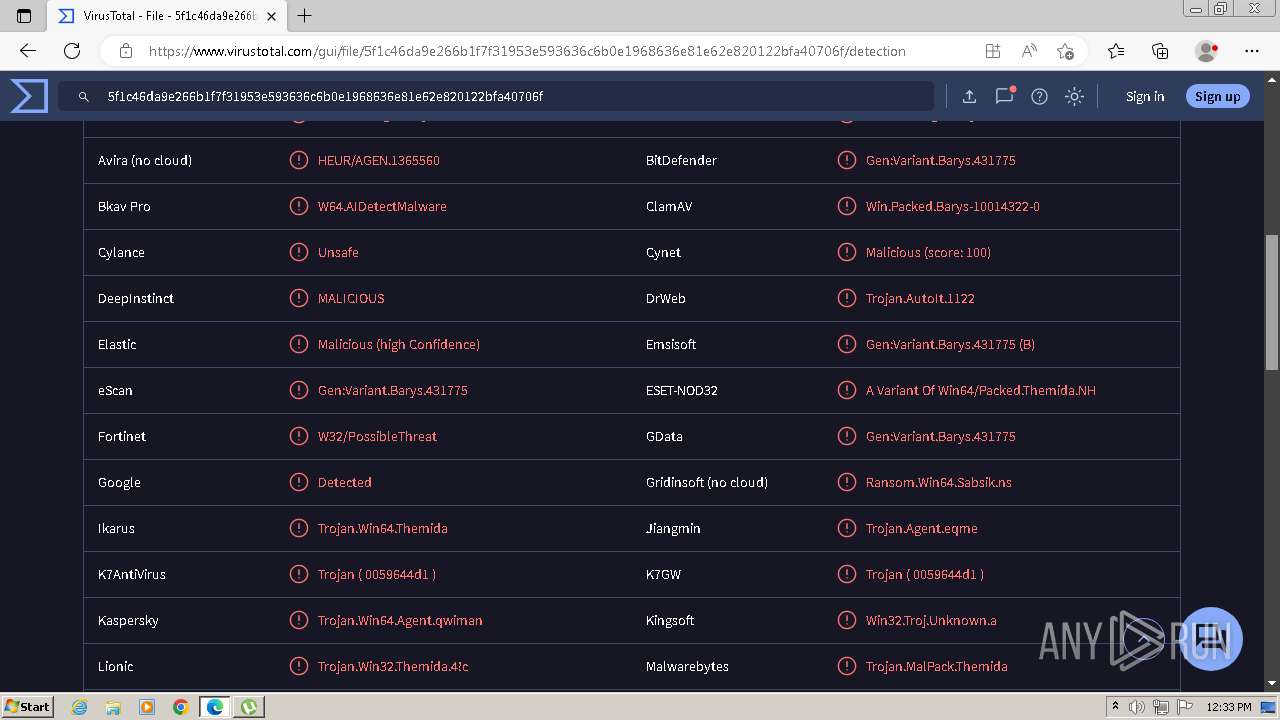Click Avira alert icon for HEUR/AGEN.1365560
Image resolution: width=1280 pixels, height=720 pixels.
(298, 160)
